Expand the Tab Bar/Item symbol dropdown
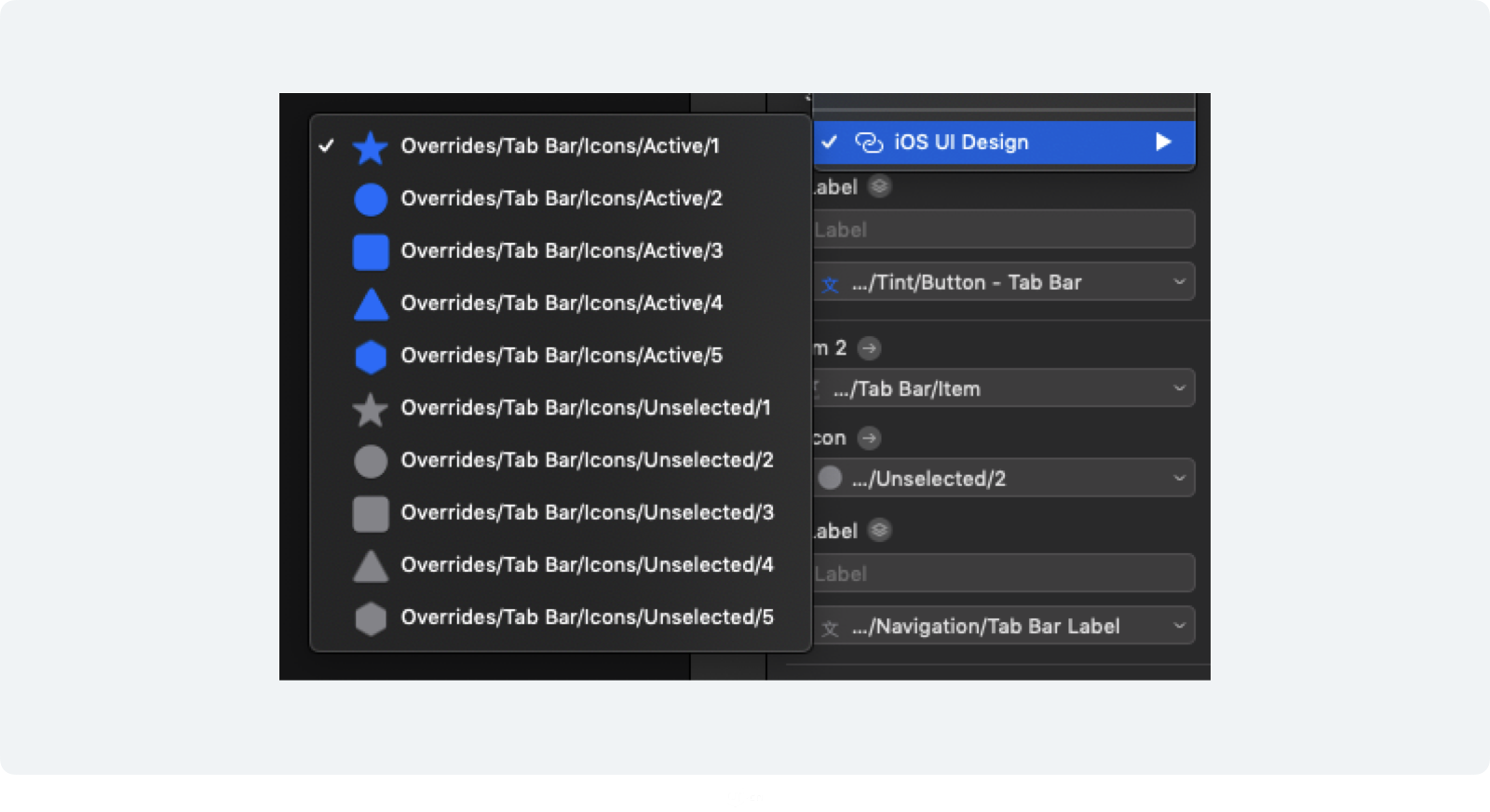This screenshot has width=1490, height=812. point(1004,388)
